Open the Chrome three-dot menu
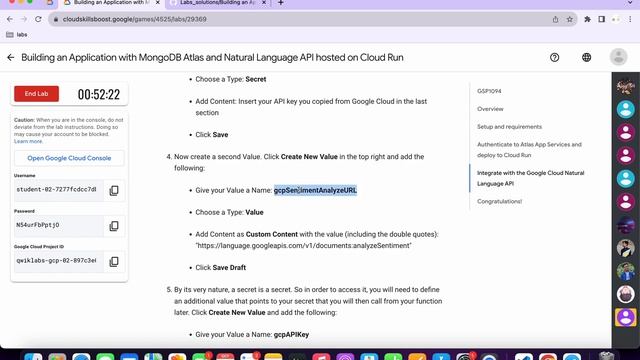 [x=631, y=19]
